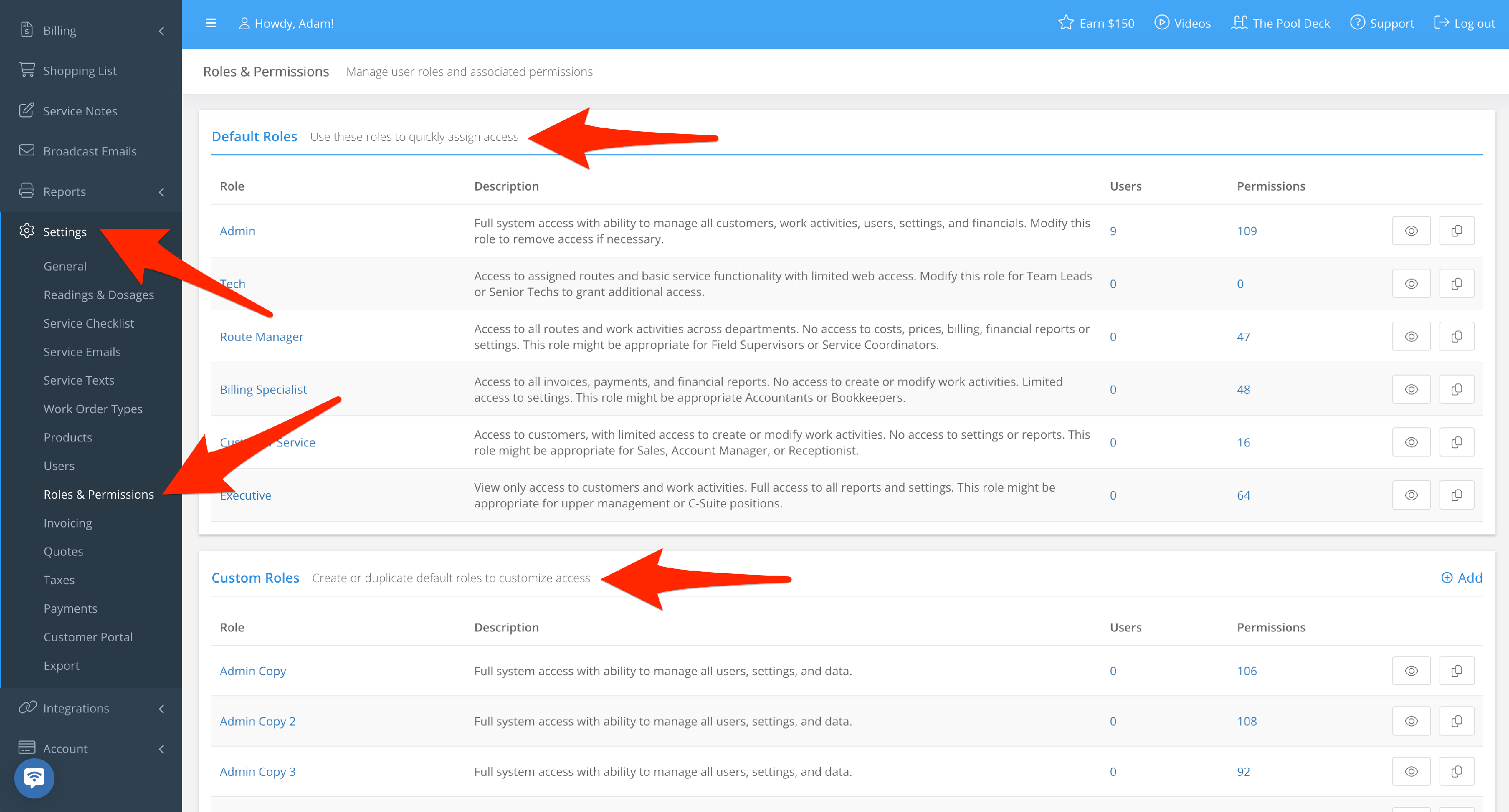Open the Videos play icon link
The height and width of the screenshot is (812, 1509).
[1161, 24]
